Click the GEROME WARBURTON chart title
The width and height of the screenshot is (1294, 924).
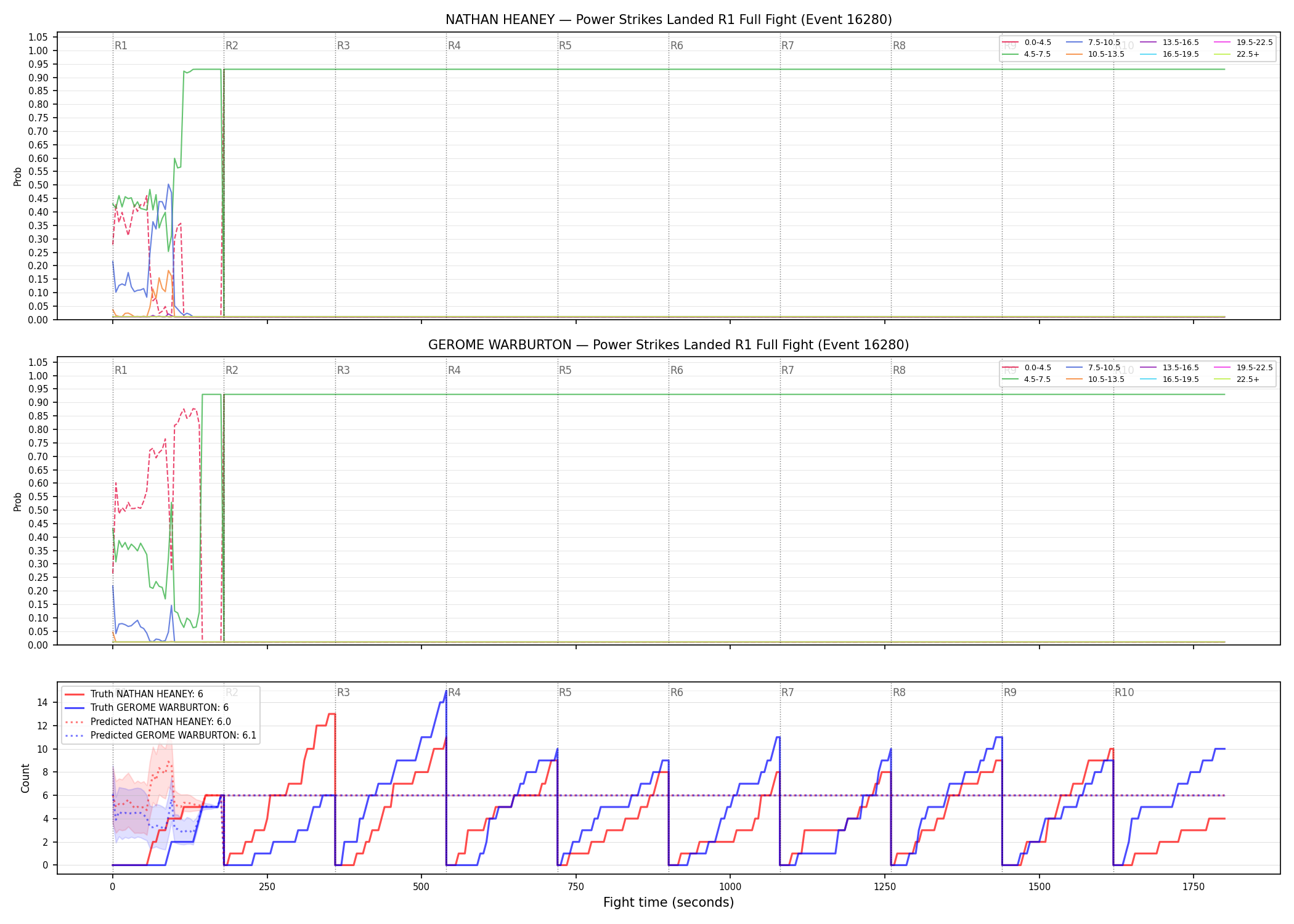point(669,345)
